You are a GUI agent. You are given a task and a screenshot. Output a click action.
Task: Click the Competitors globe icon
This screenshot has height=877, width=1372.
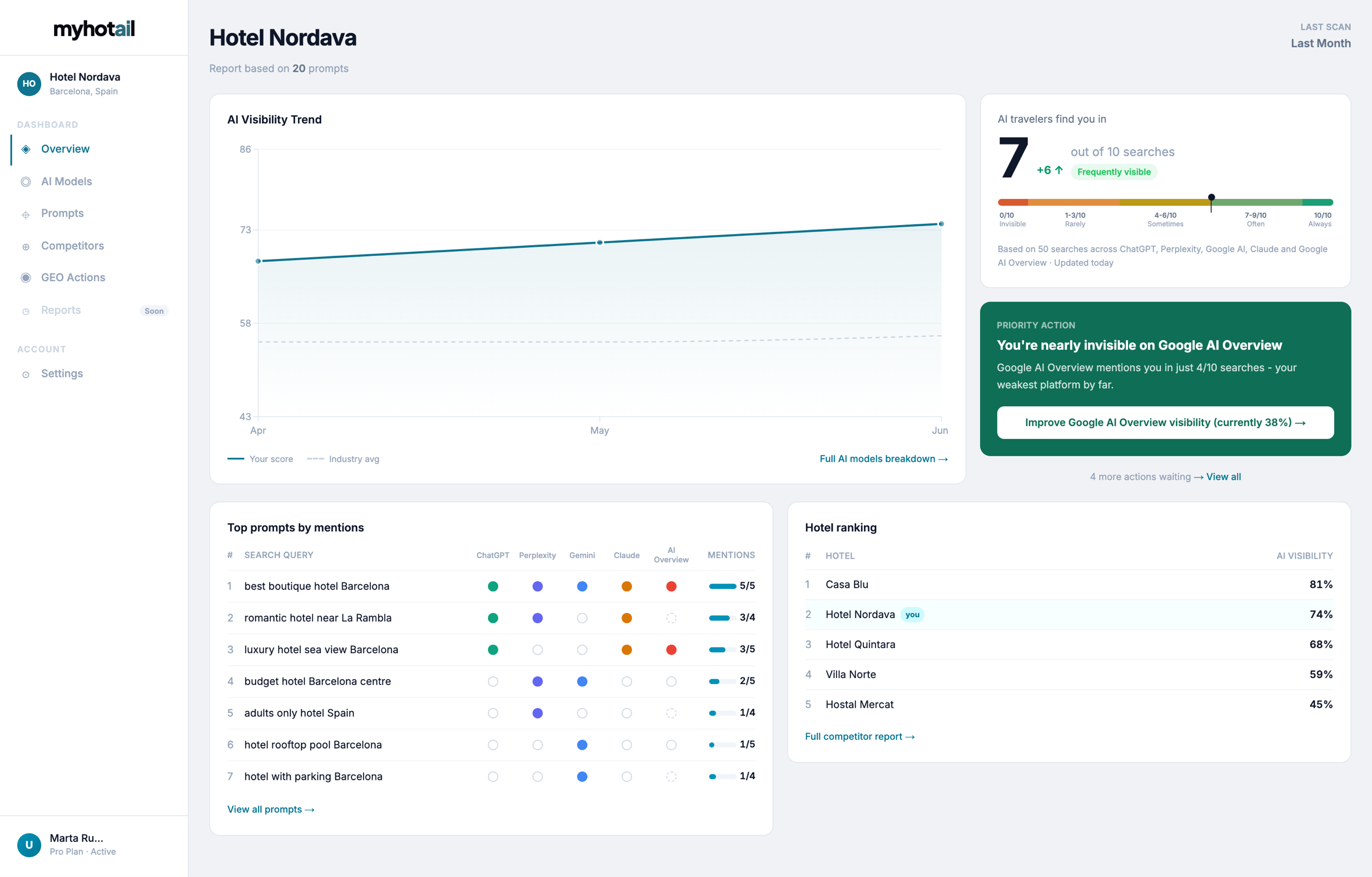tap(26, 247)
